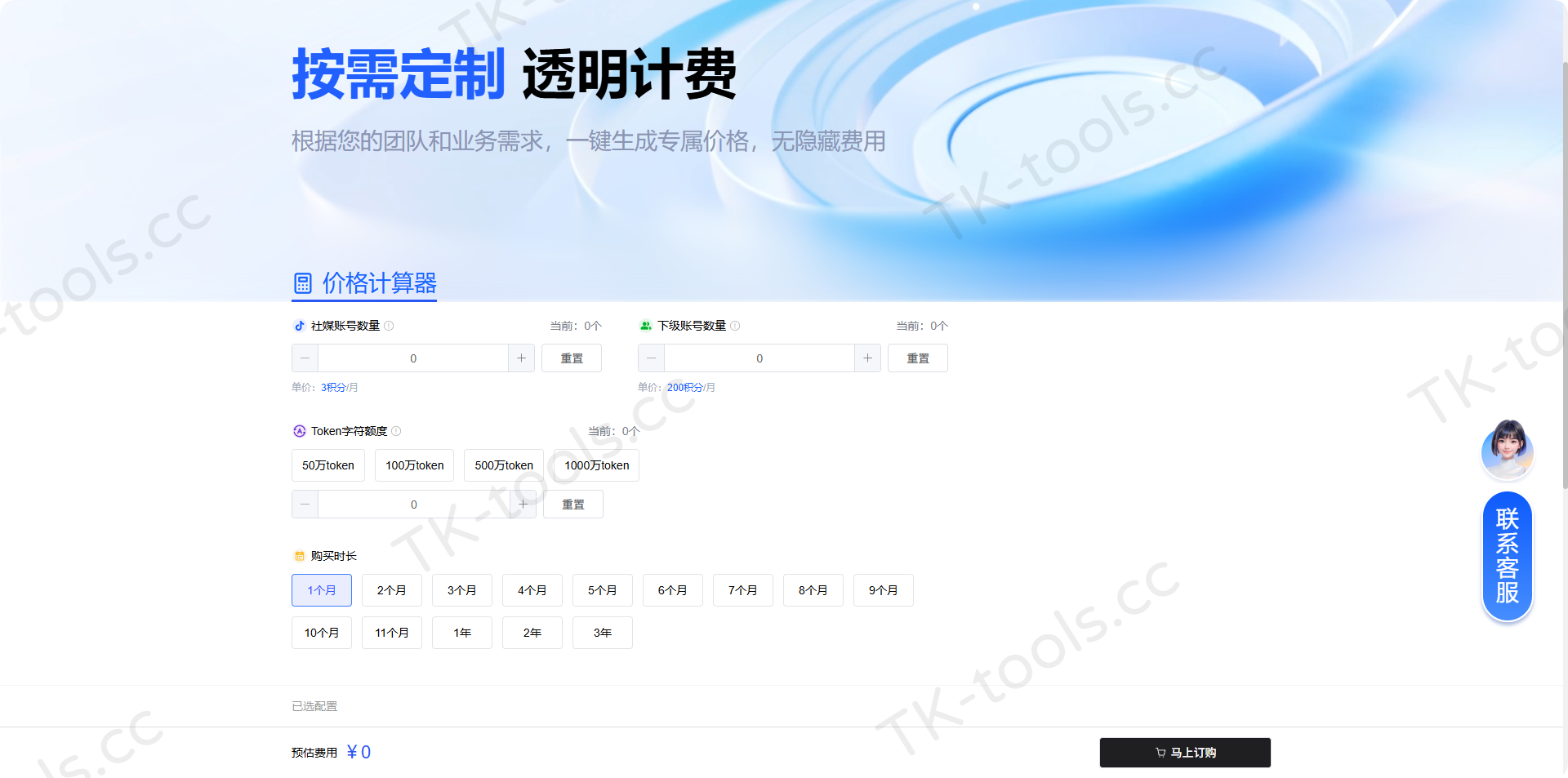
Task: Decrease the 社媒账号数量 count with minus
Action: 305,358
